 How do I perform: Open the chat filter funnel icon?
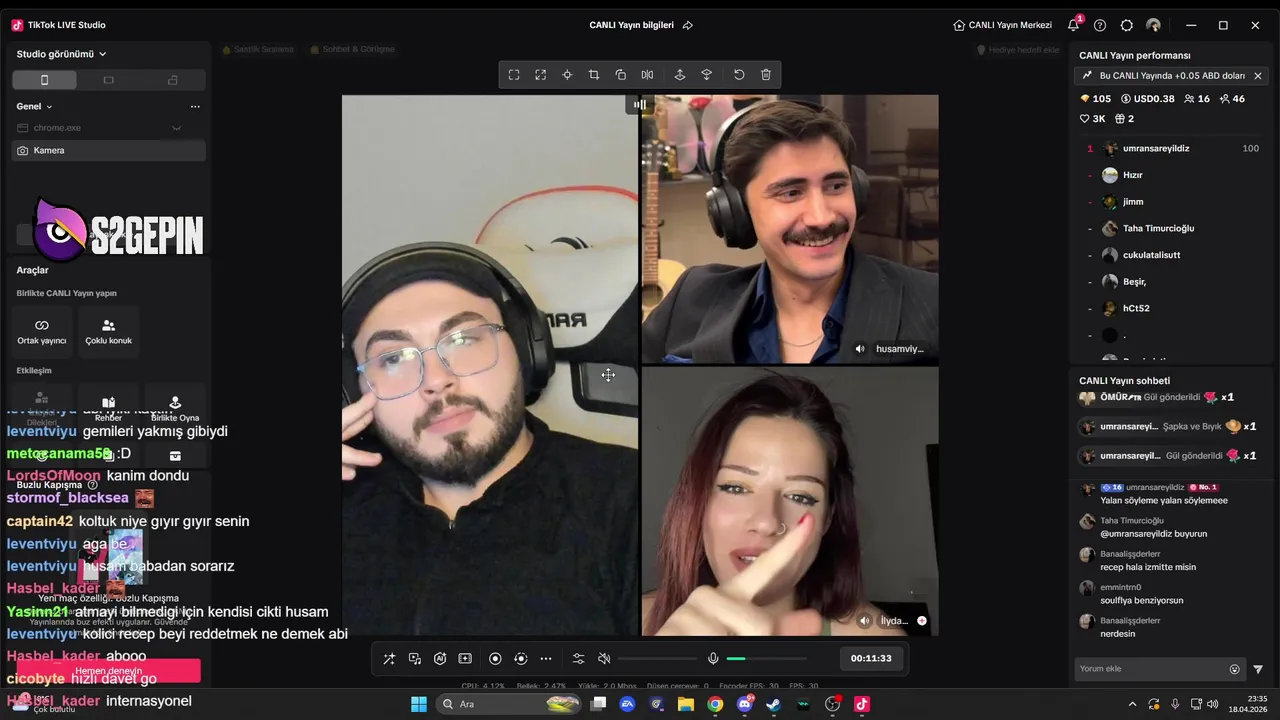1258,669
